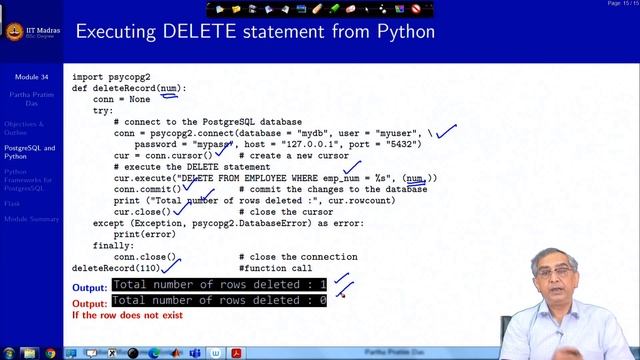Open Google Chrome from the taskbar
Image resolution: width=640 pixels, height=360 pixels.
point(51,353)
